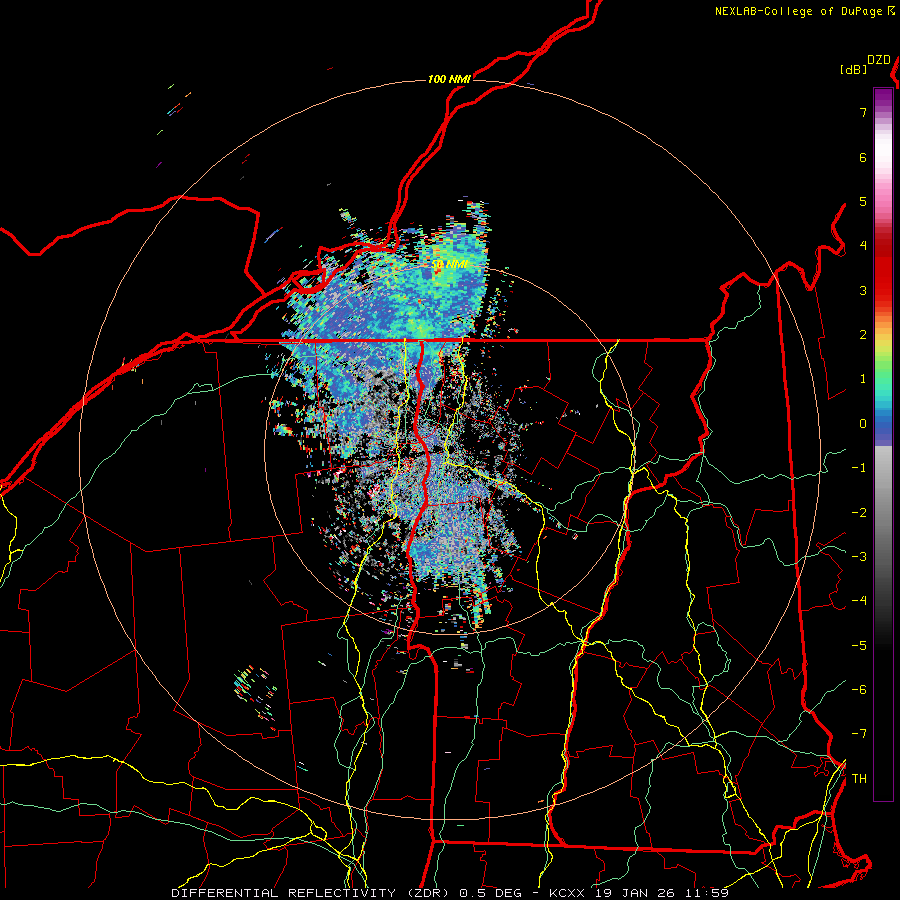This screenshot has height=900, width=900.
Task: Select the -5 value on the scale
Action: coord(859,646)
